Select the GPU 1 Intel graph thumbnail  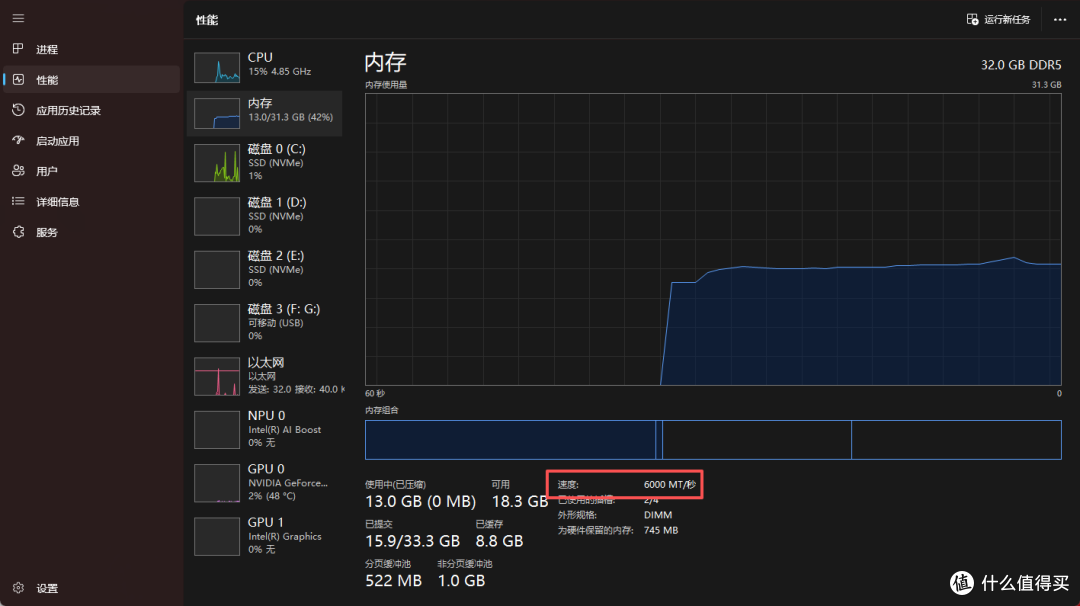[x=217, y=536]
